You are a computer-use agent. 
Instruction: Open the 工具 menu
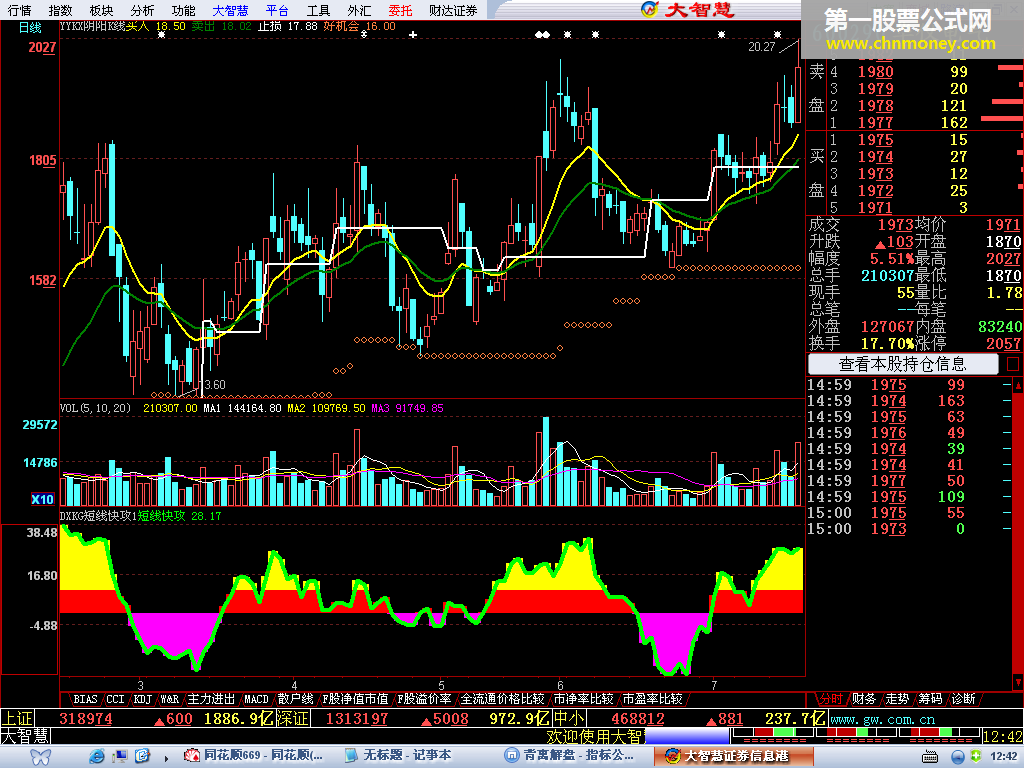coord(319,10)
